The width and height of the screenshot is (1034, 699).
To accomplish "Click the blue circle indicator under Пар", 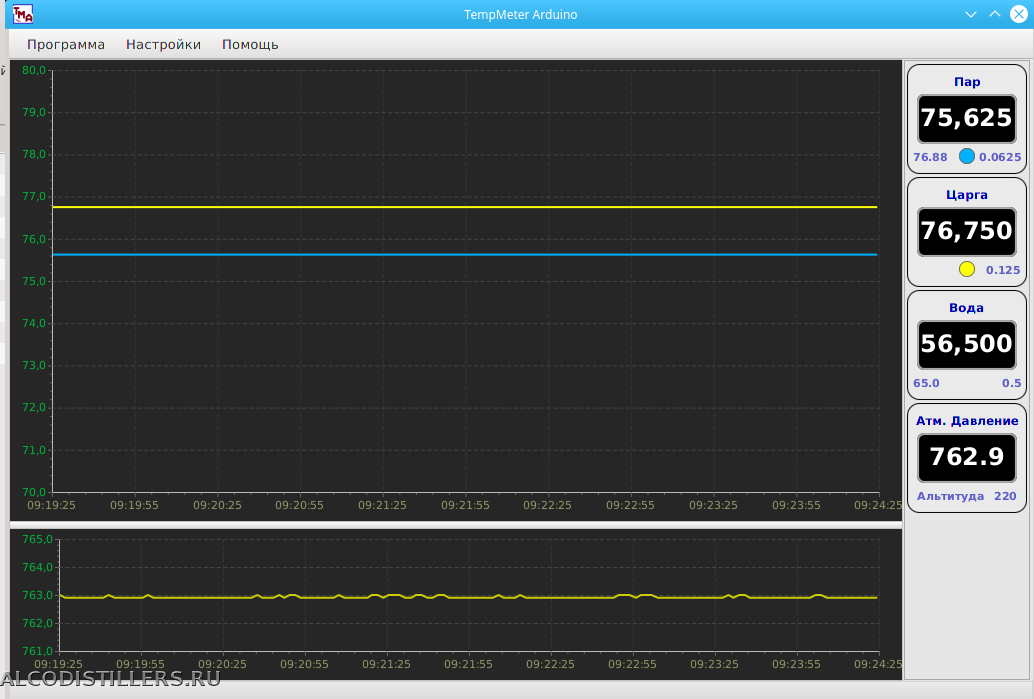I will pyautogui.click(x=967, y=156).
